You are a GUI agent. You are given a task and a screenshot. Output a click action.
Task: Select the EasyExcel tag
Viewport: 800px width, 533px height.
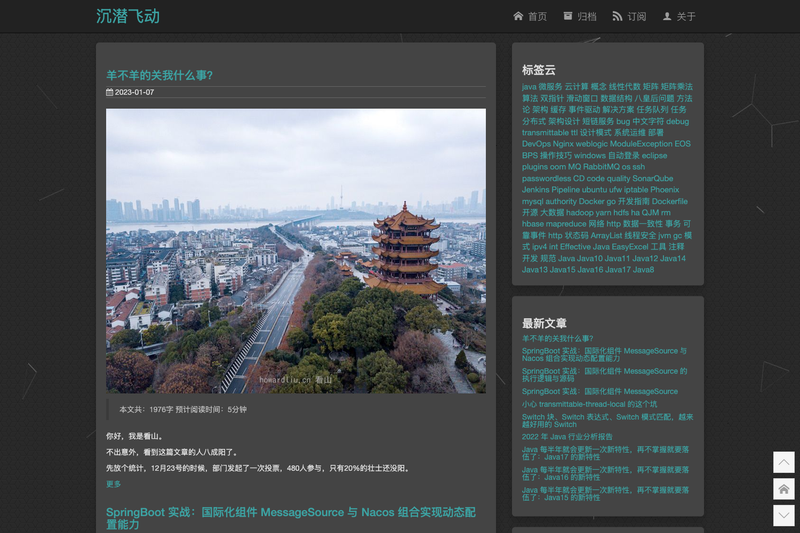coord(630,247)
